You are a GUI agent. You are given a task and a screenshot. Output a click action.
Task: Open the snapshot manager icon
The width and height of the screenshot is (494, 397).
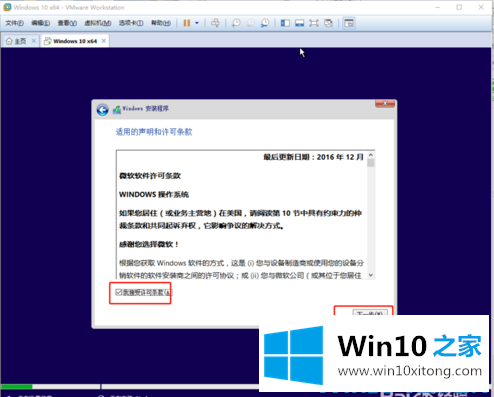point(265,23)
